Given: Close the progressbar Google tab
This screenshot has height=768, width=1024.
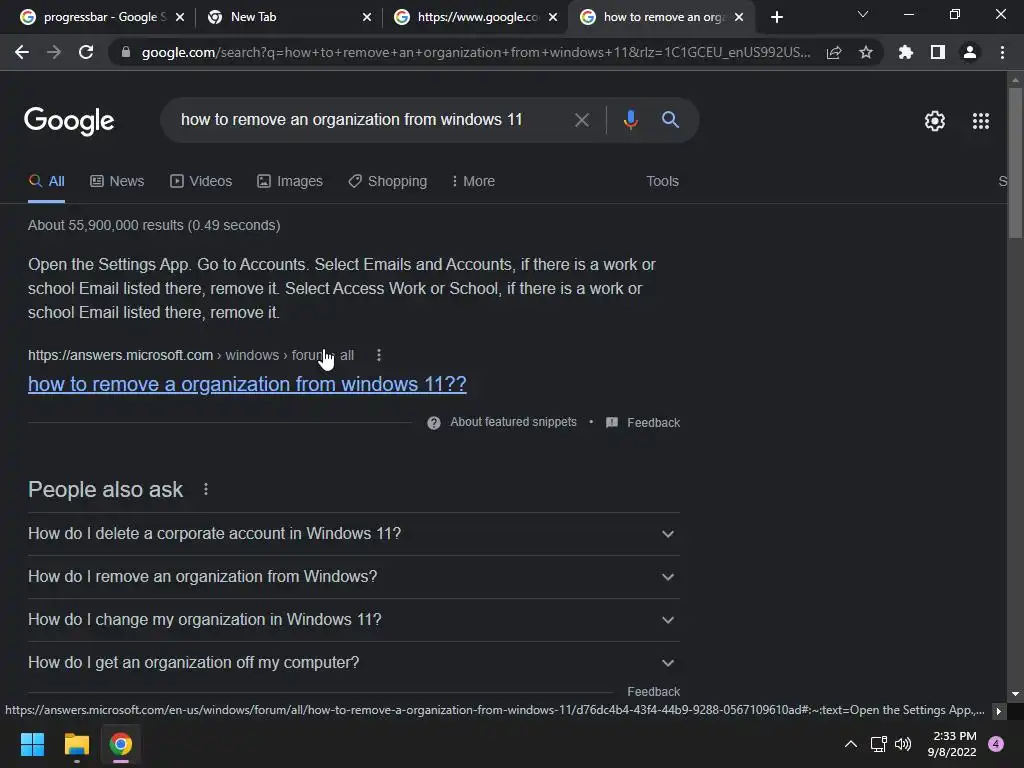Looking at the screenshot, I should [x=180, y=18].
